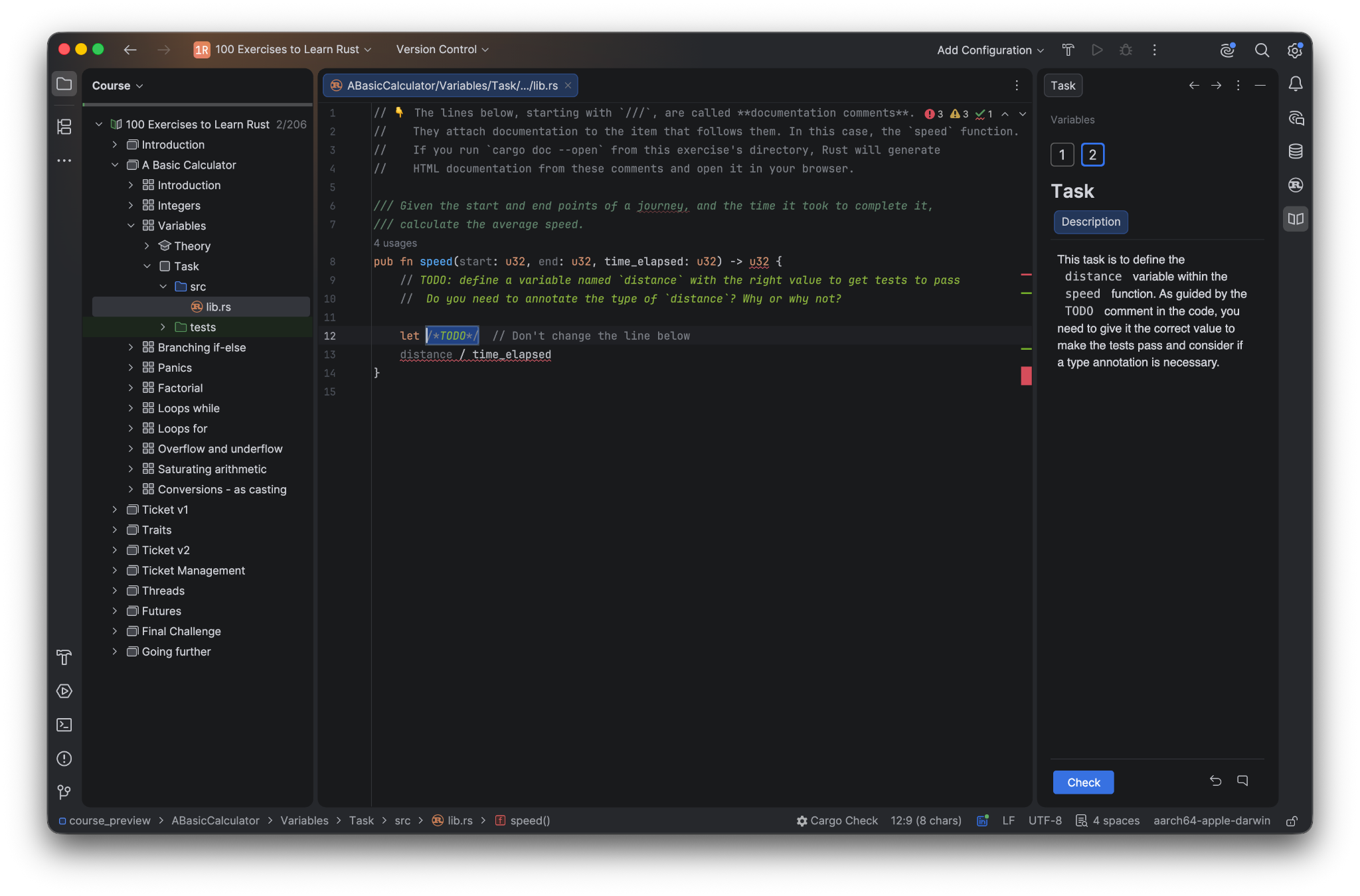Image resolution: width=1360 pixels, height=896 pixels.
Task: Click the 4 spaces indent setting
Action: [x=1108, y=821]
